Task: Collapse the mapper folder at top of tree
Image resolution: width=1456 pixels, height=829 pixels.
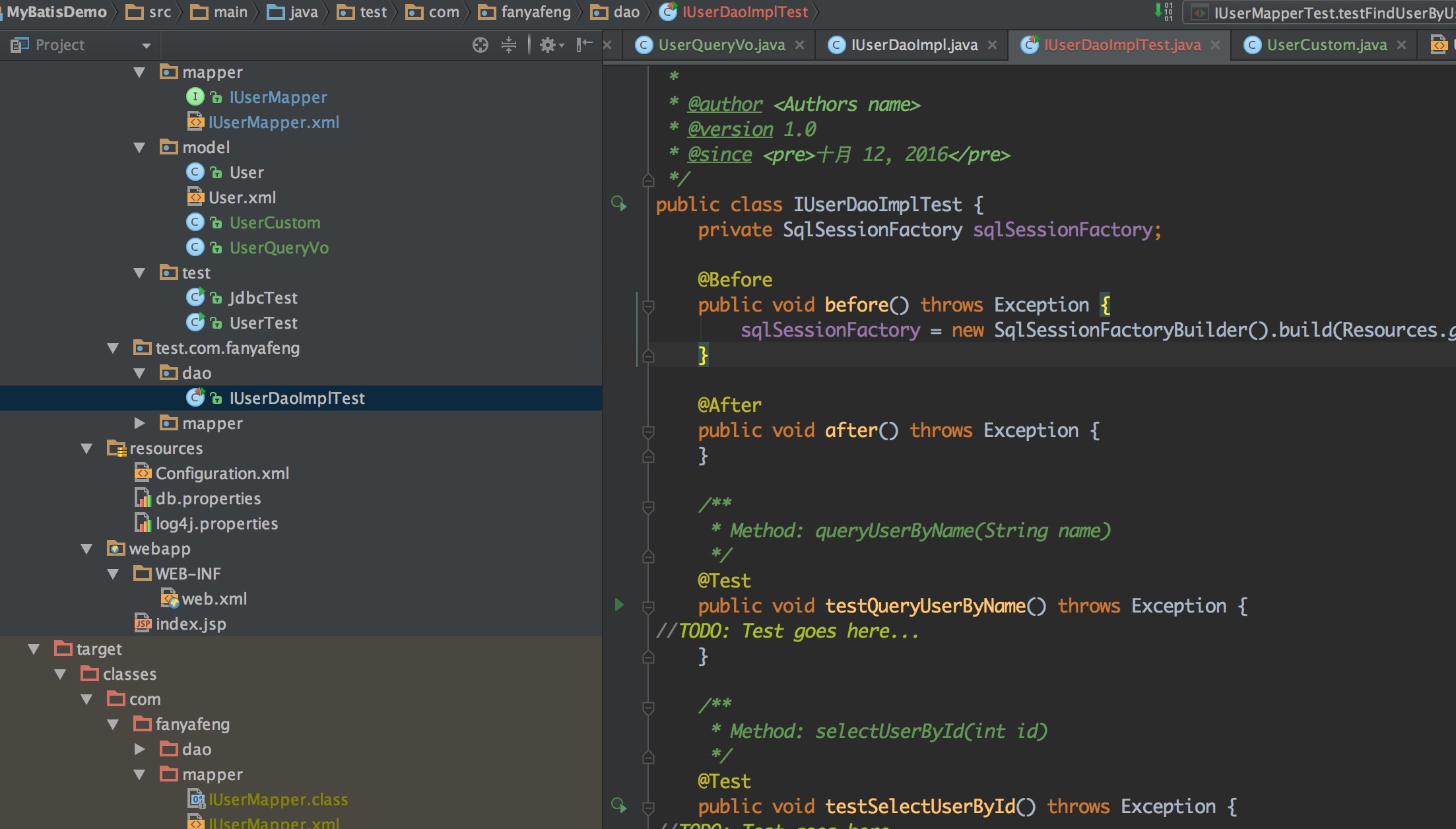Action: [x=139, y=72]
